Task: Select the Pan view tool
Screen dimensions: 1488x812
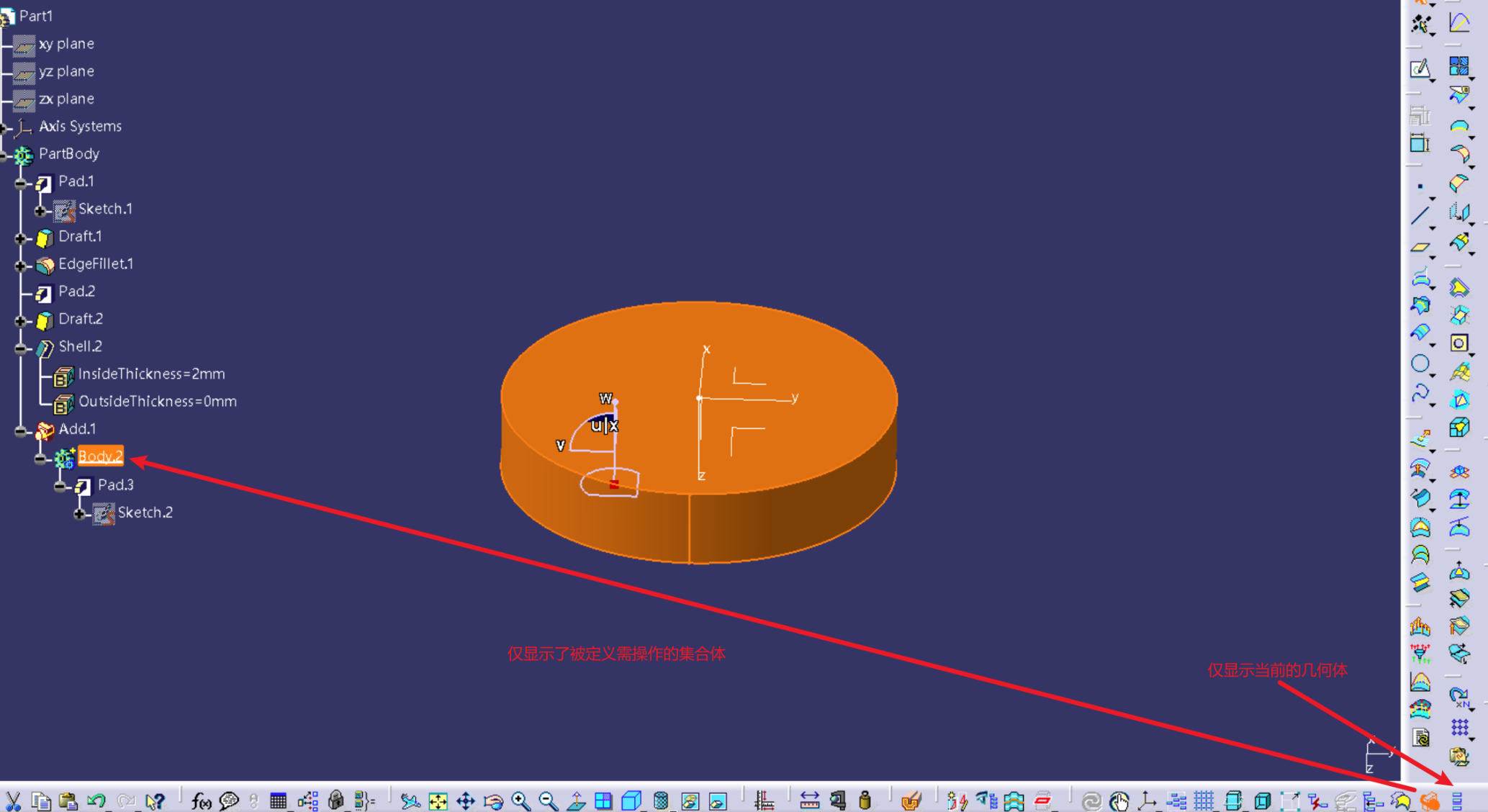Action: (x=466, y=800)
